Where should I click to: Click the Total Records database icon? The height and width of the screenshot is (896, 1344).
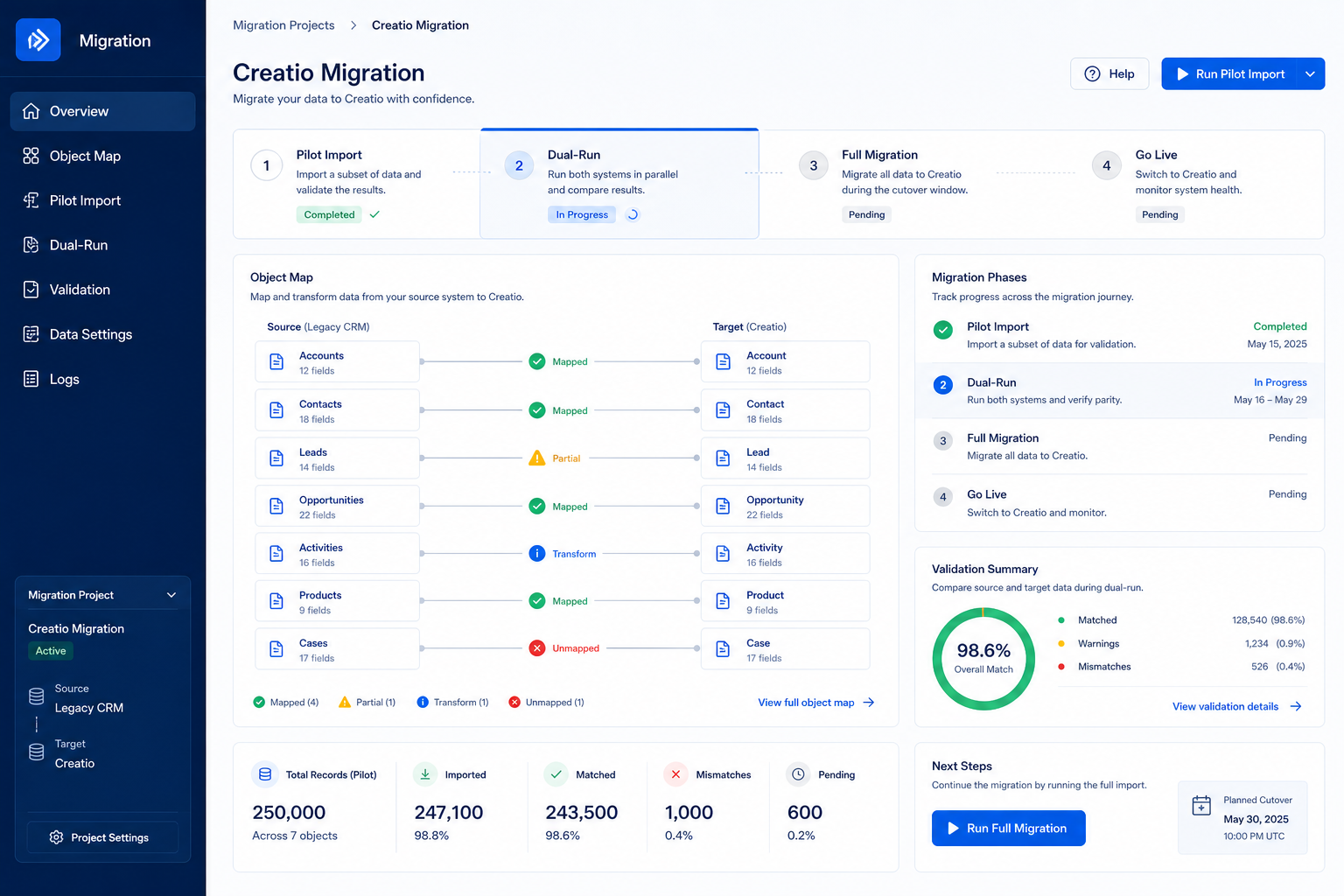[x=265, y=774]
